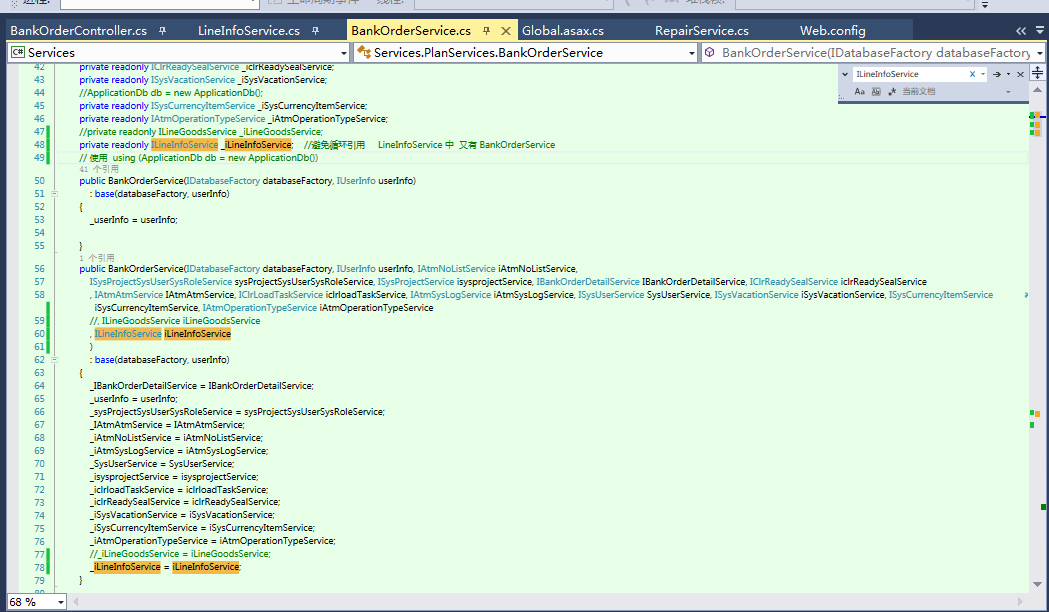
Task: Open the 68 % zoom dropdown
Action: [60, 602]
